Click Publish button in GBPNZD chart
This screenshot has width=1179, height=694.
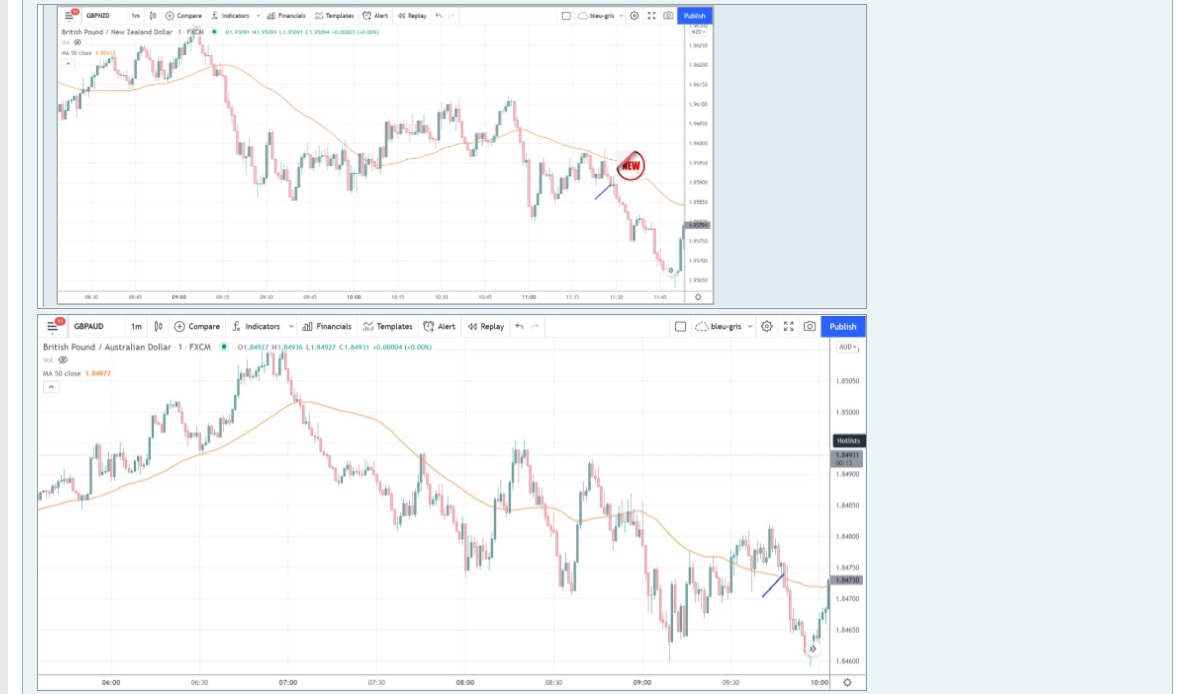pyautogui.click(x=695, y=16)
